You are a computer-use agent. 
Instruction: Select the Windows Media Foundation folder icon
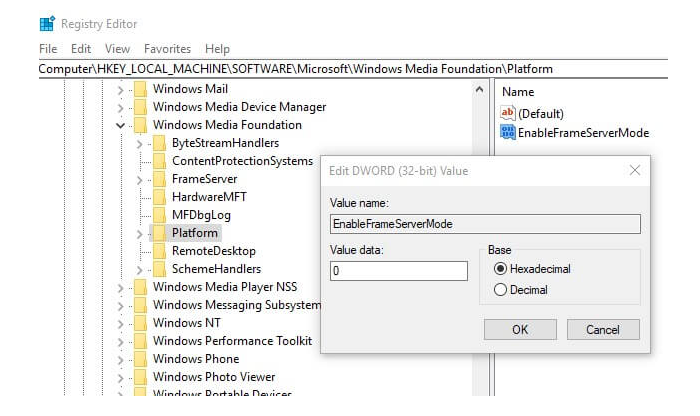140,125
